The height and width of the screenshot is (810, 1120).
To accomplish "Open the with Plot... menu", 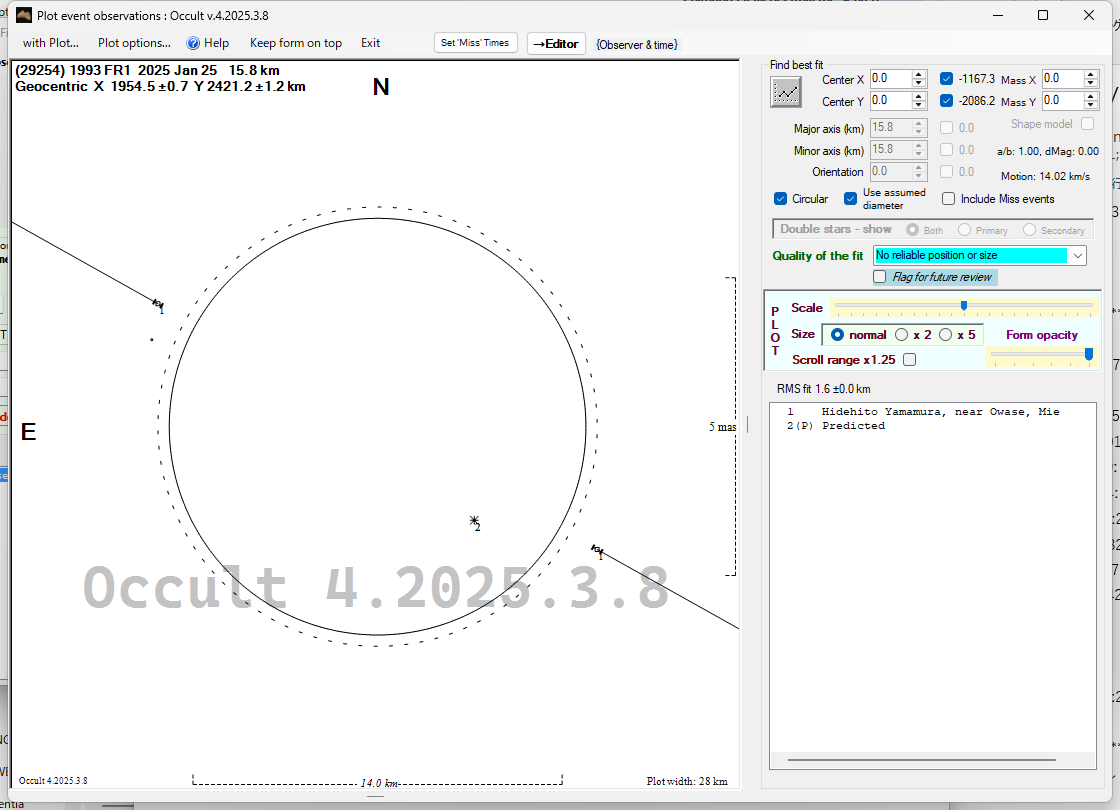I will [x=50, y=43].
